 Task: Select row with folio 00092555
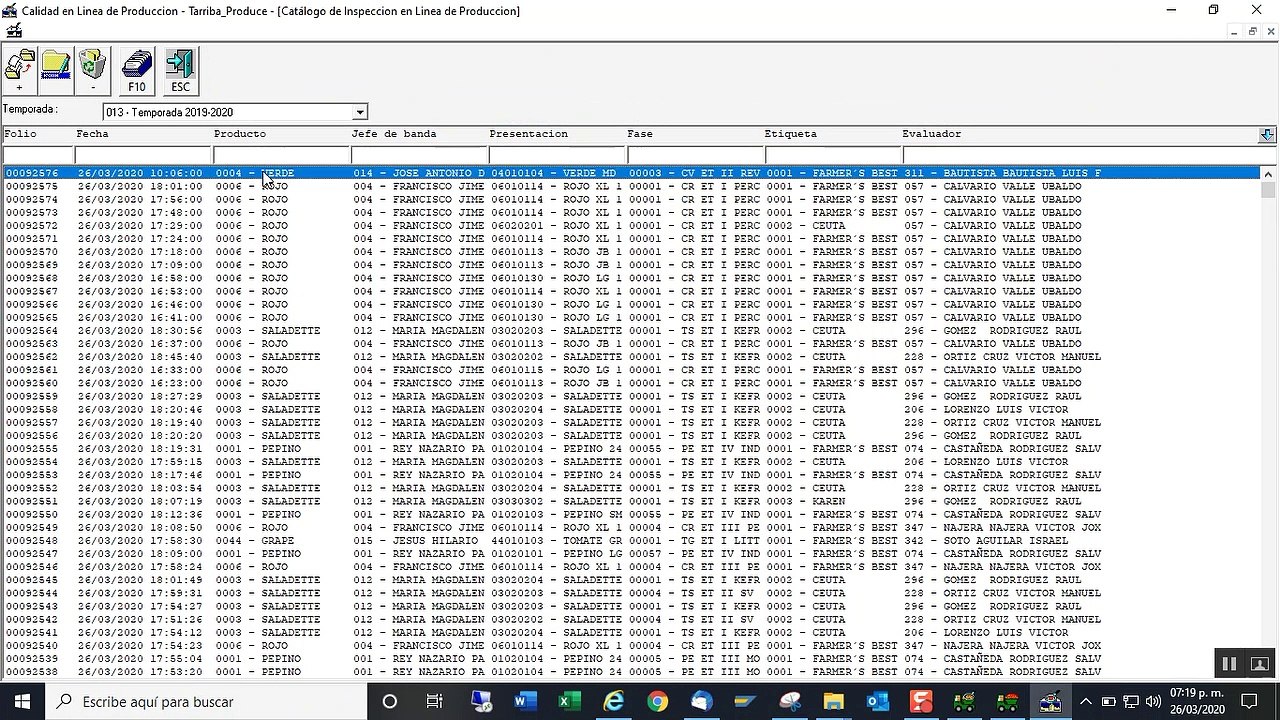coord(631,449)
